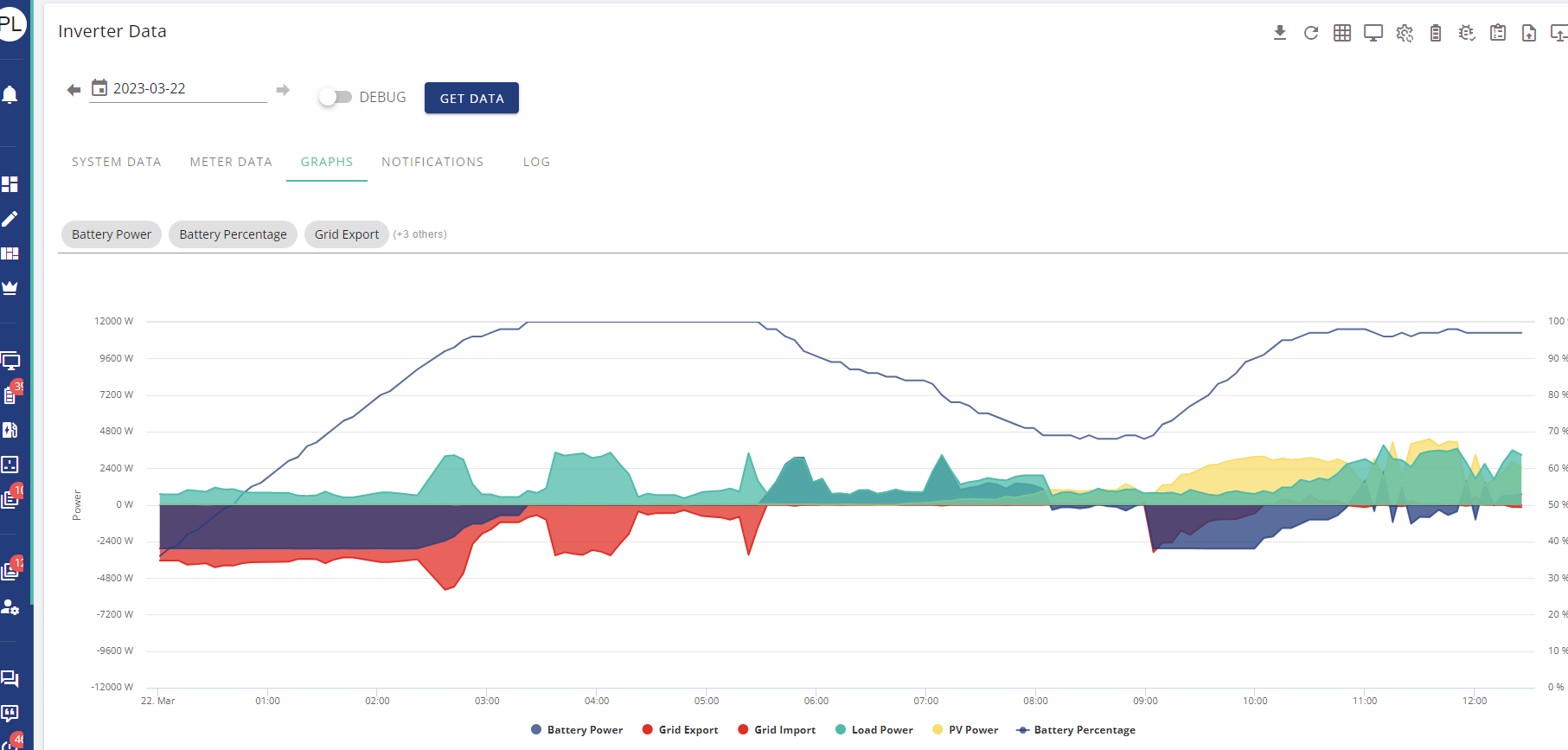Click the refresh icon in top toolbar
The width and height of the screenshot is (1568, 750).
pyautogui.click(x=1311, y=33)
